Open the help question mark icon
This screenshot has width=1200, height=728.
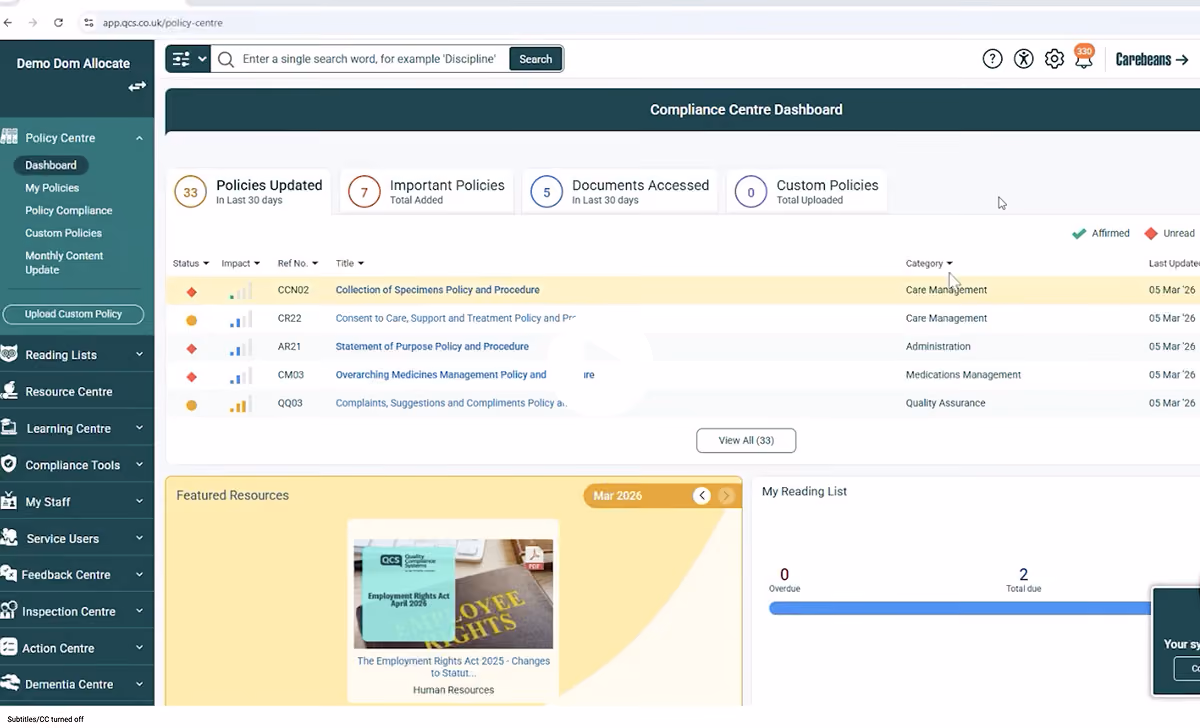(992, 59)
